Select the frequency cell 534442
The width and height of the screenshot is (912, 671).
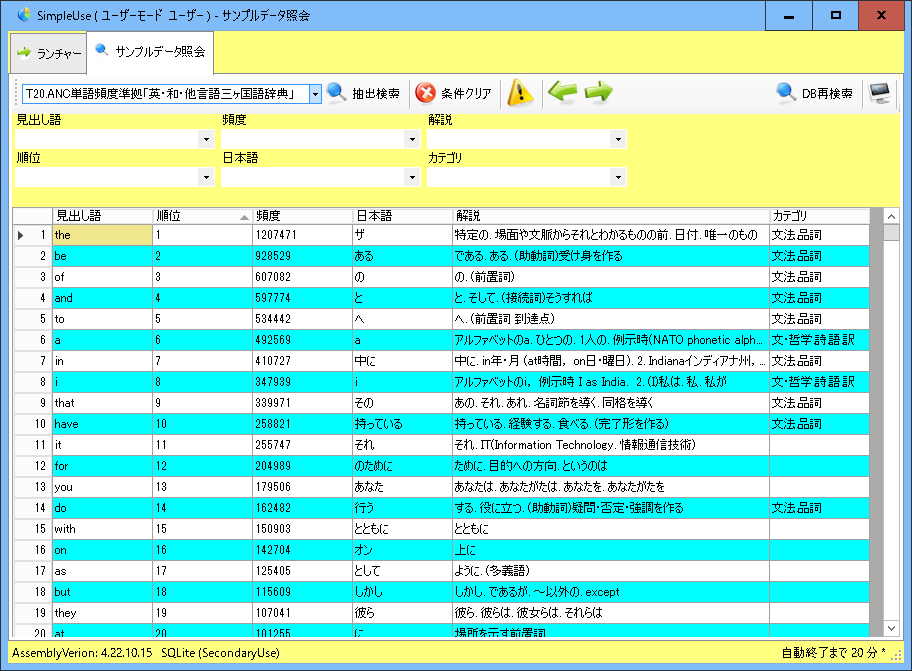(302, 319)
